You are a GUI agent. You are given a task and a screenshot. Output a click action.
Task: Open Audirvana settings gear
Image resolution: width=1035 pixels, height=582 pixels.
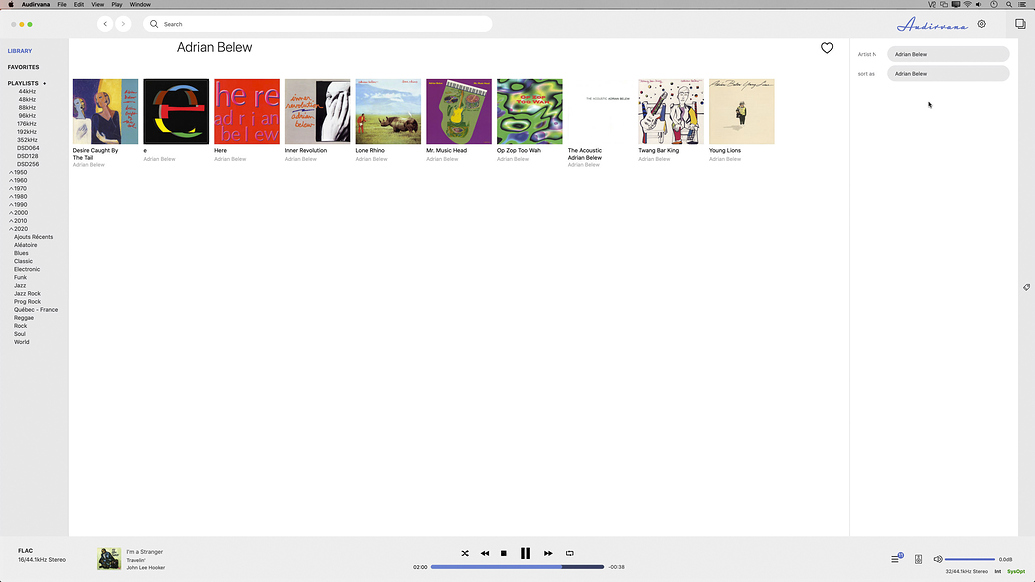[982, 24]
